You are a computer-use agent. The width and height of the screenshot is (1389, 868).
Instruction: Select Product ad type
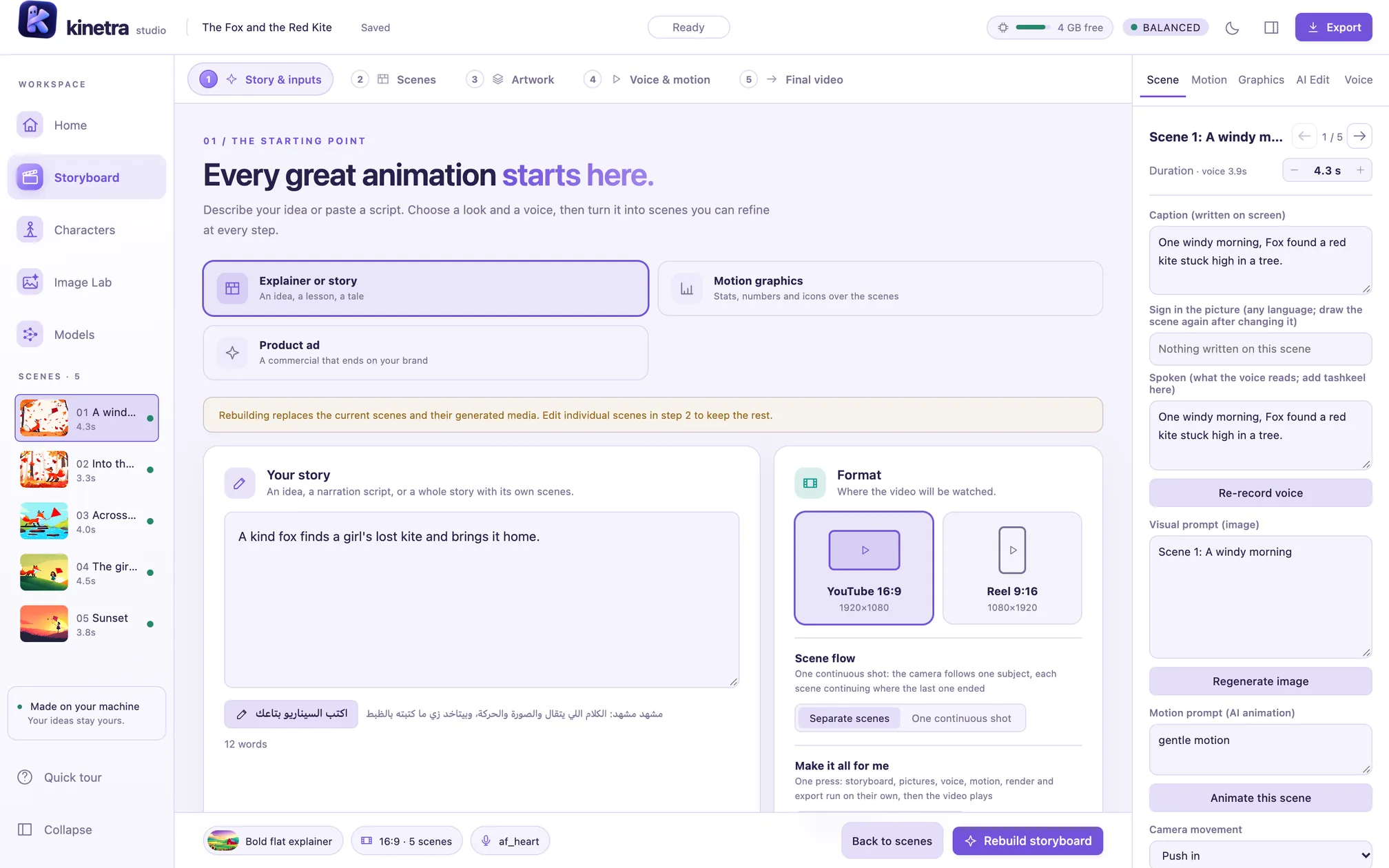click(425, 352)
